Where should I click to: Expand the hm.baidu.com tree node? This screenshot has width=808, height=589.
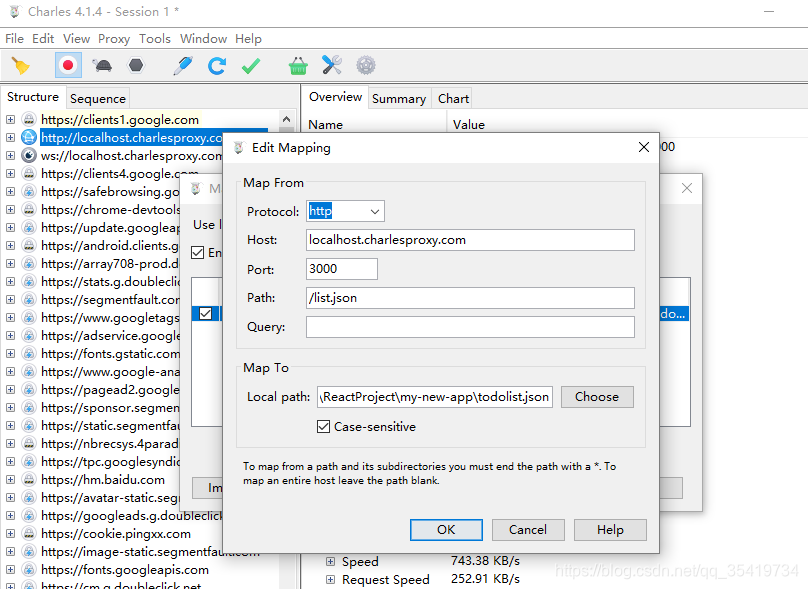tap(10, 480)
